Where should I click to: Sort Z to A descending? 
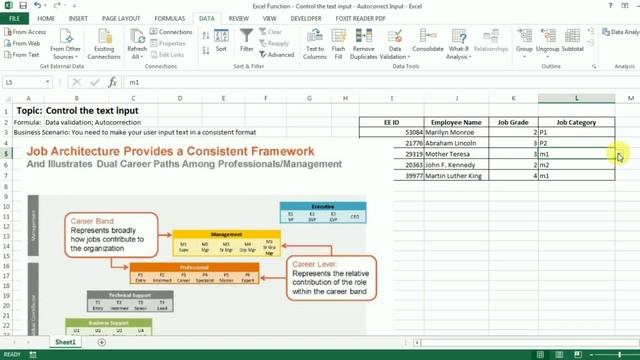[206, 51]
